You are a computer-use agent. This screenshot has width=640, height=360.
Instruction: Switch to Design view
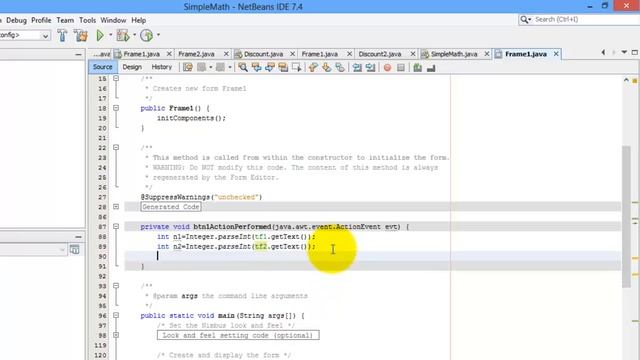pos(132,67)
